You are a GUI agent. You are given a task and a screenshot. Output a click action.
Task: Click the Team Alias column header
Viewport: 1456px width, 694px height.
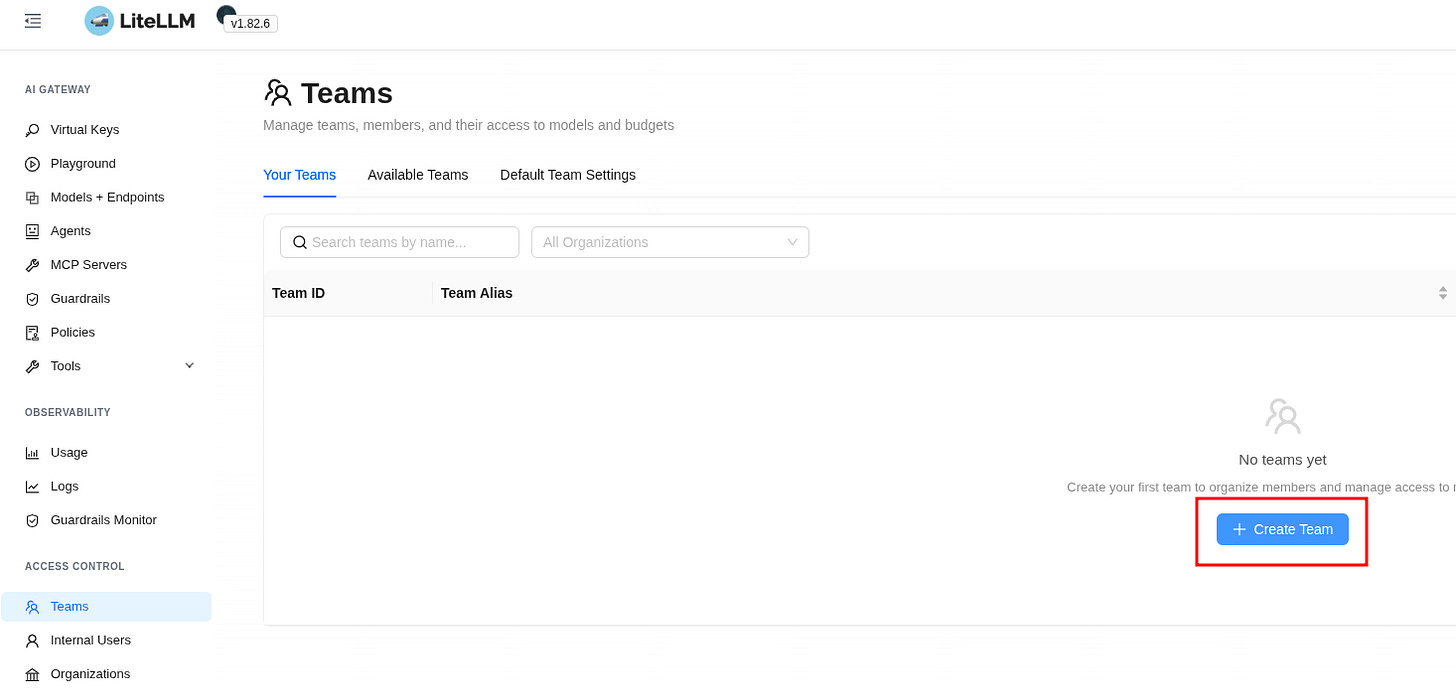[x=477, y=293]
